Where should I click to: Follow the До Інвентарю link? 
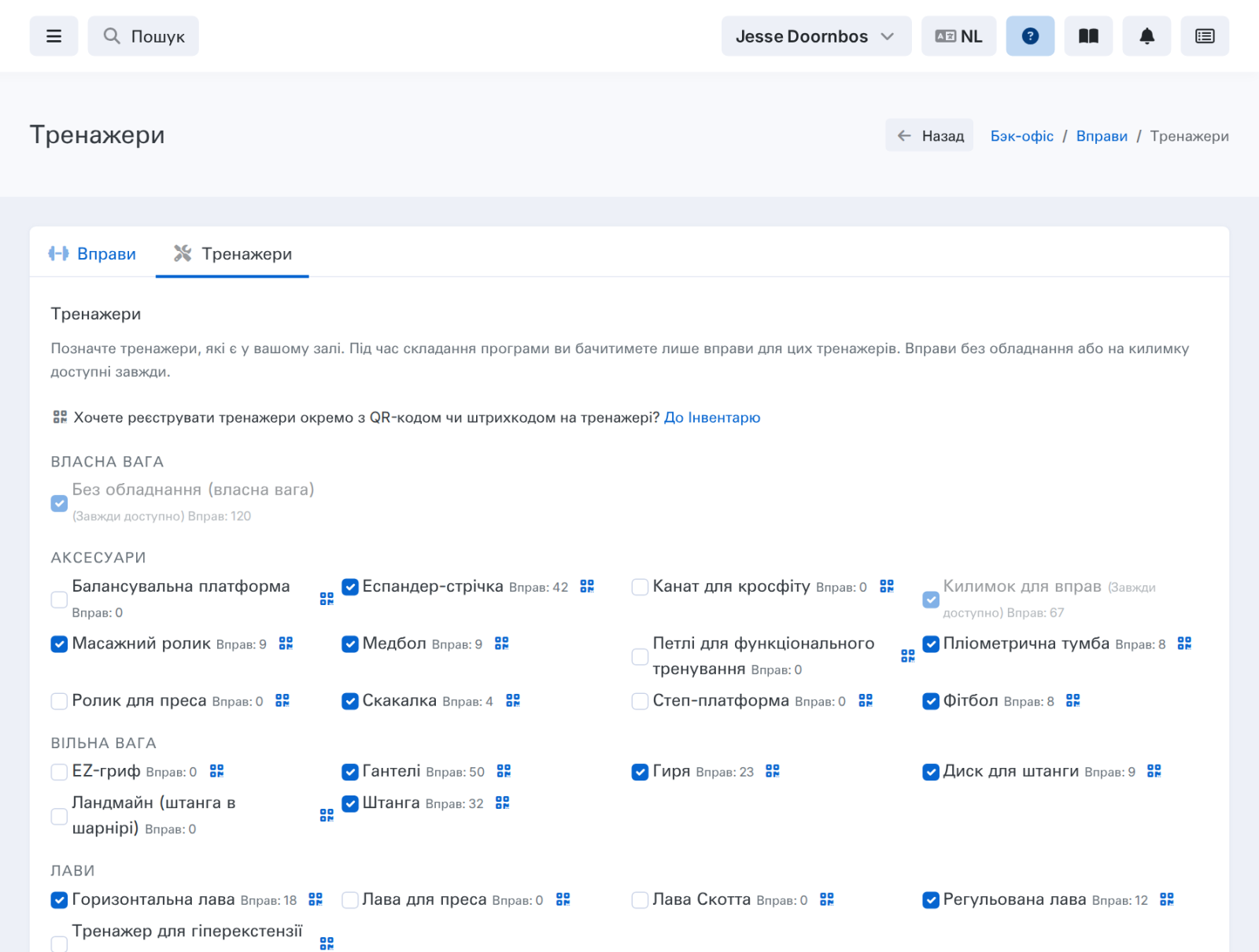click(712, 418)
